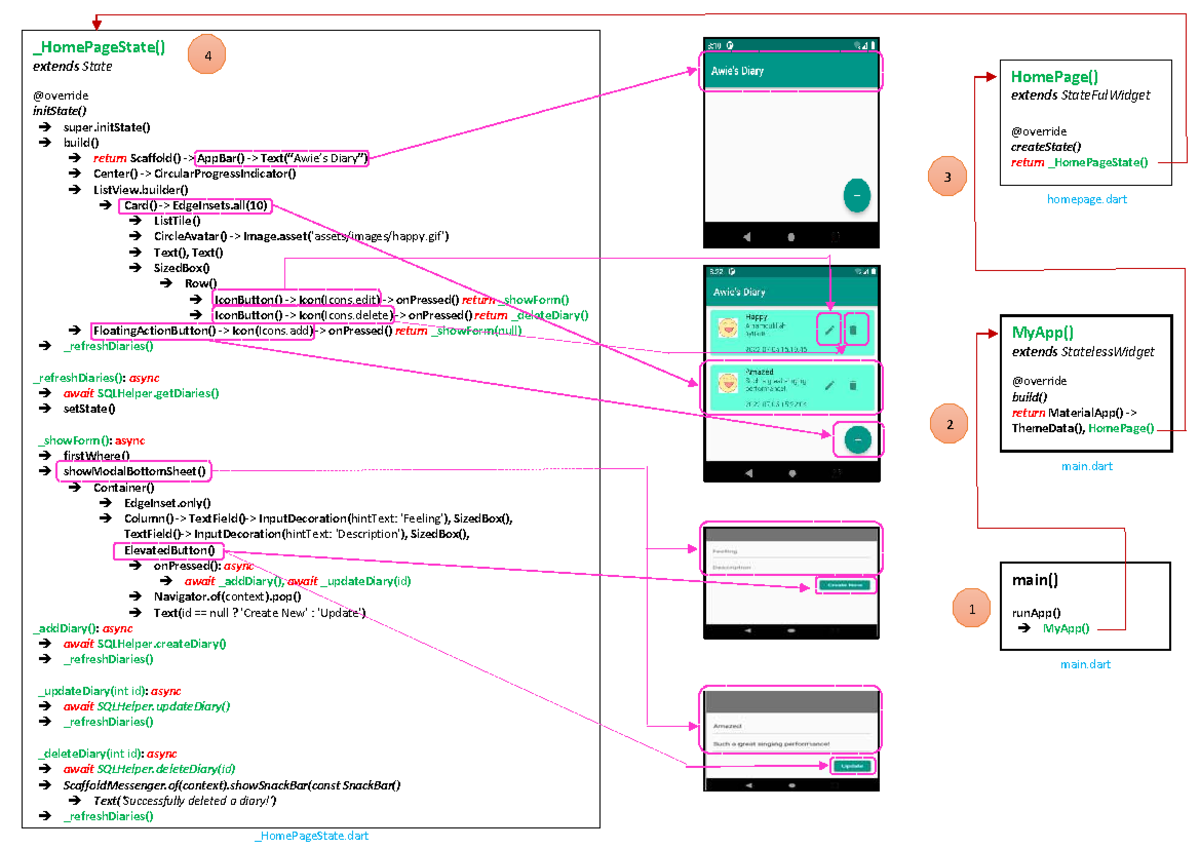Click the 'setState()' line

click(89, 408)
